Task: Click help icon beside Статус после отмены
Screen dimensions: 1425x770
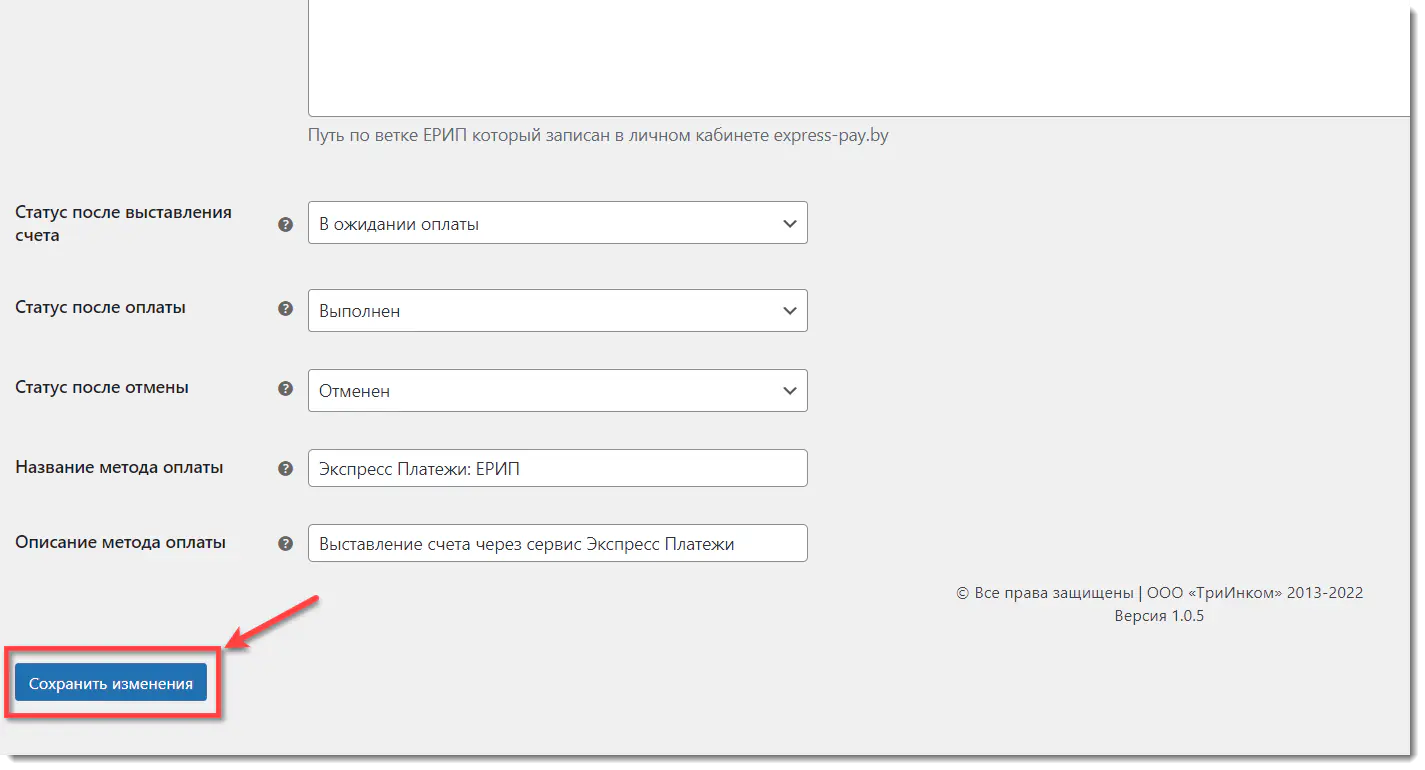Action: (285, 389)
